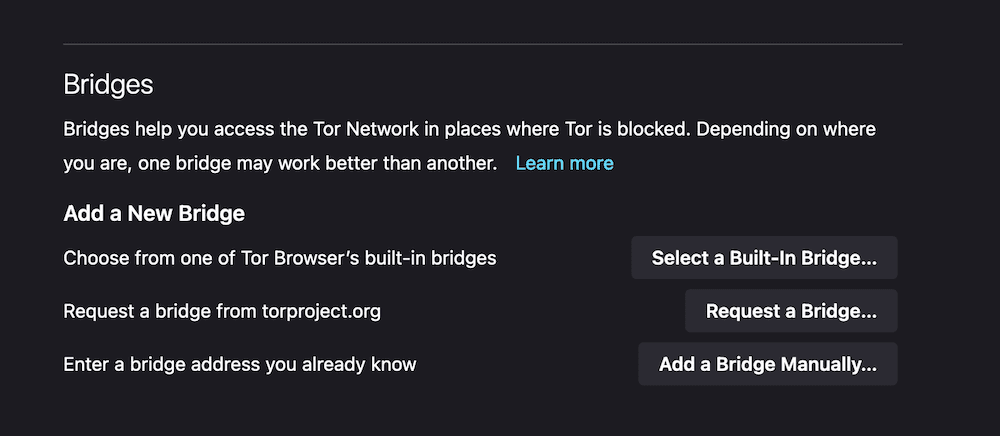Open the Select a Built-In Bridge dialog
This screenshot has width=1000, height=436.
tap(764, 258)
